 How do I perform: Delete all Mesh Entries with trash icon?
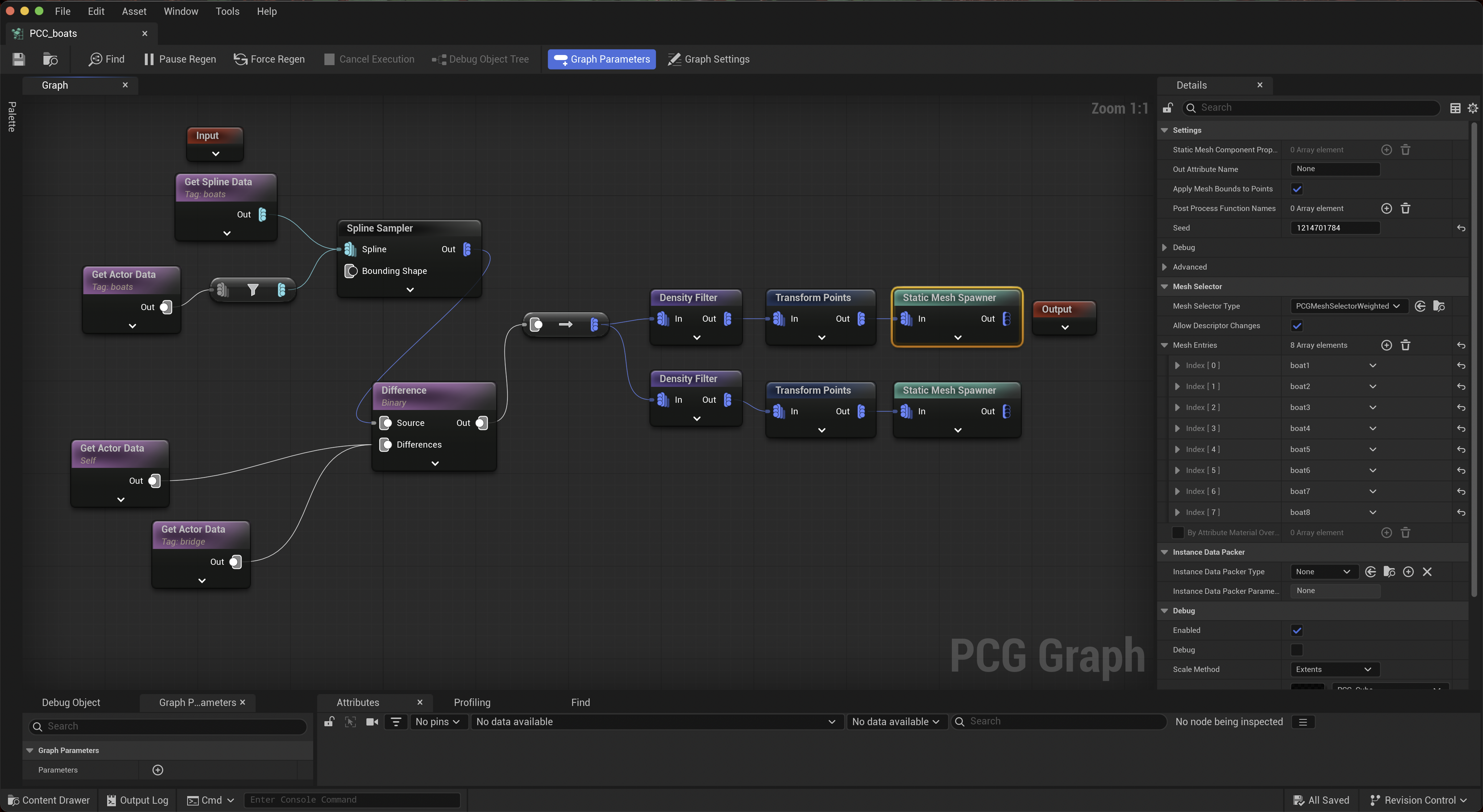pos(1405,345)
